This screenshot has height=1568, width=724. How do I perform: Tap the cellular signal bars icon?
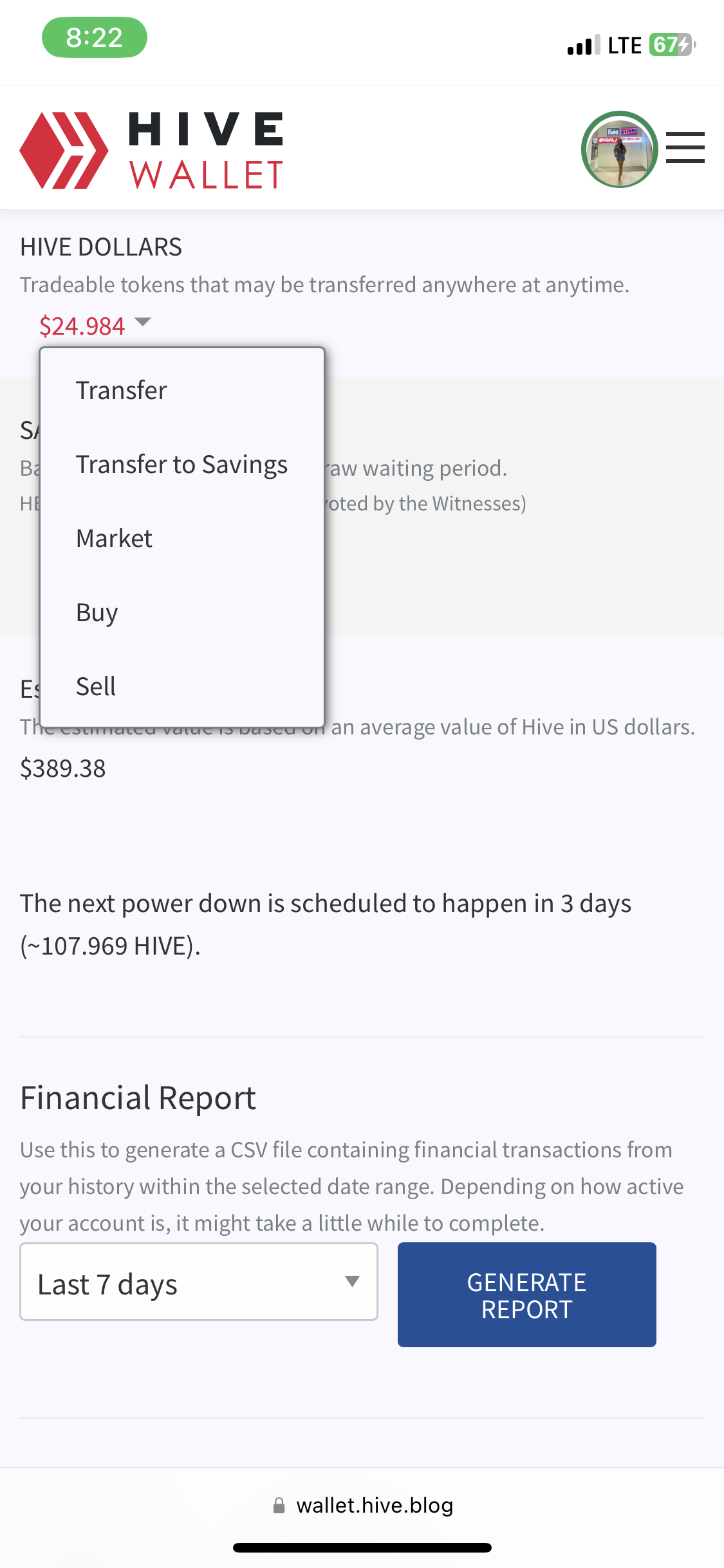pyautogui.click(x=584, y=45)
